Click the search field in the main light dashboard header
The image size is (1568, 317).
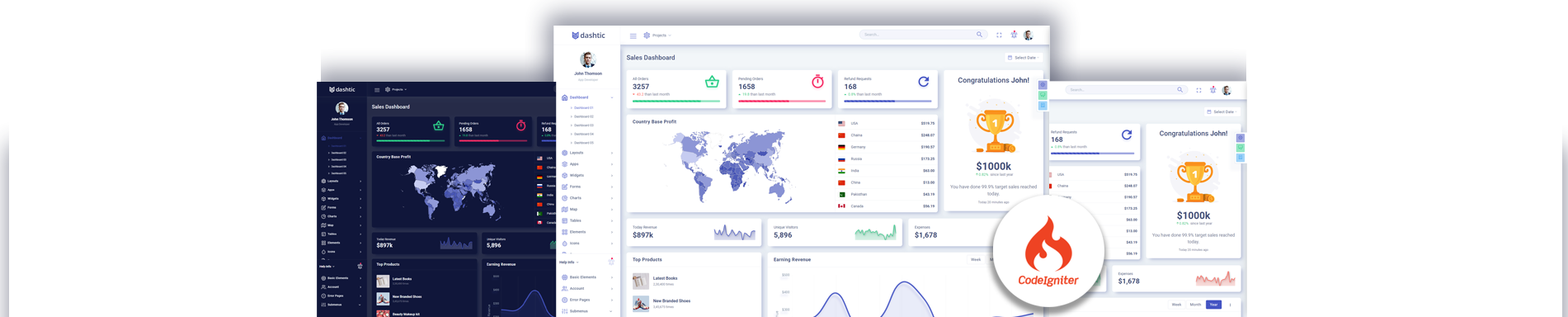pos(922,35)
